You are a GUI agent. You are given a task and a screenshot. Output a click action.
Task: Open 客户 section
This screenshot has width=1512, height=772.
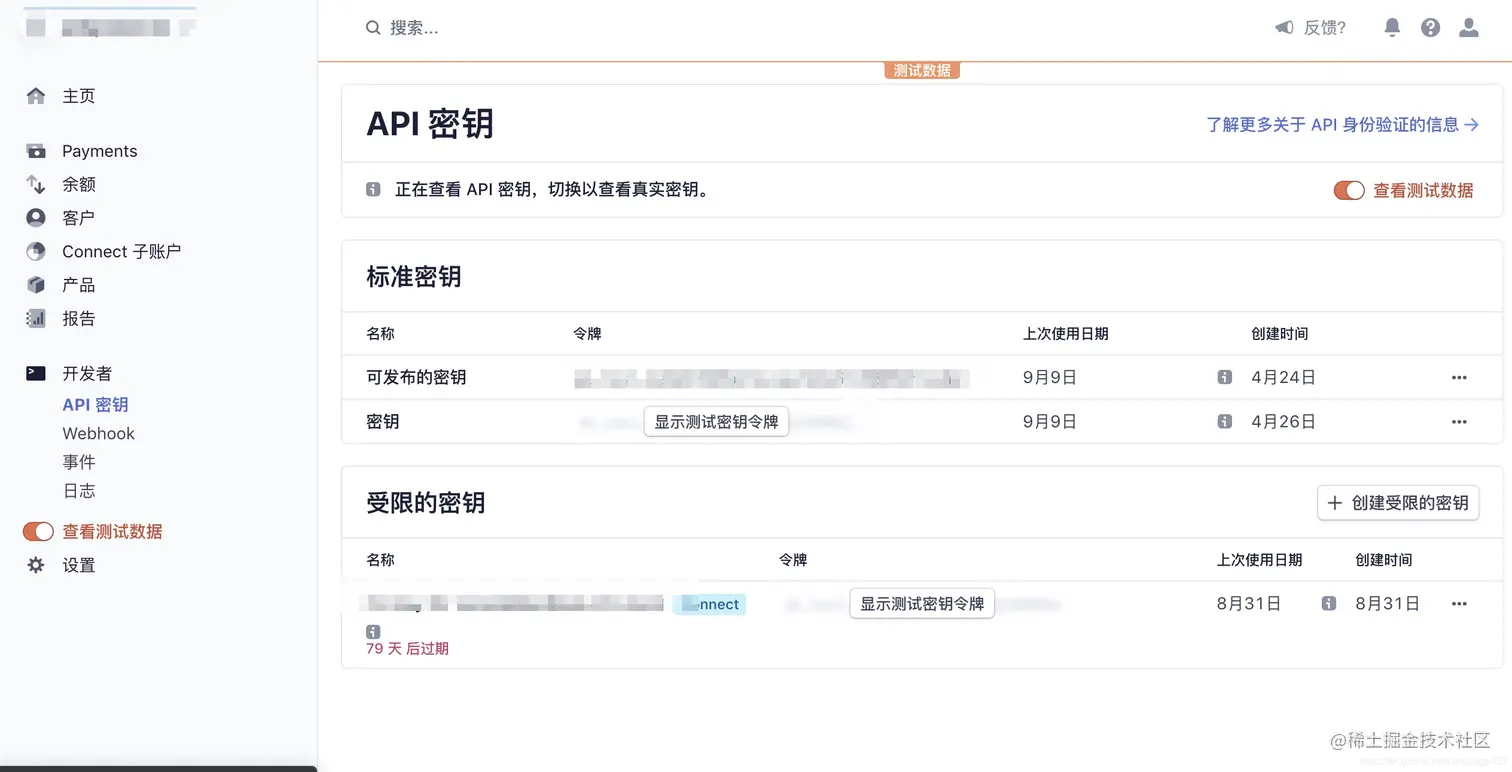pos(79,217)
